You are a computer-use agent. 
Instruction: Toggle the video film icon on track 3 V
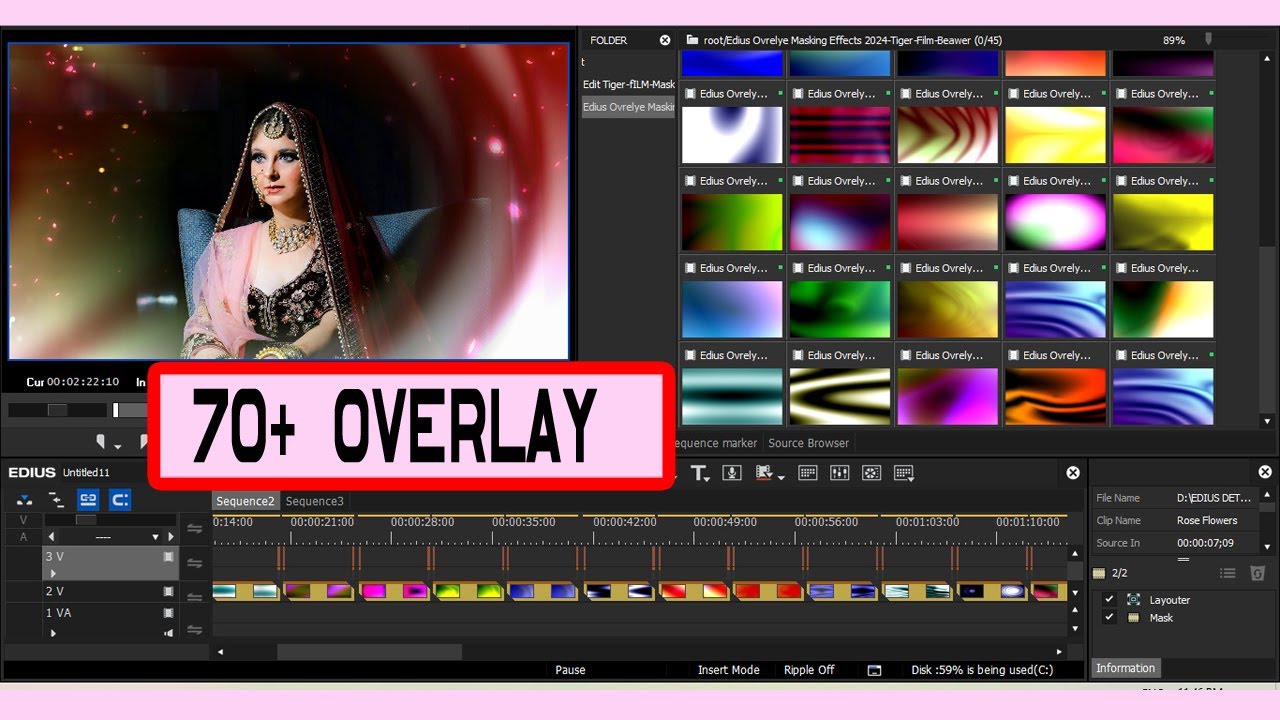click(168, 556)
